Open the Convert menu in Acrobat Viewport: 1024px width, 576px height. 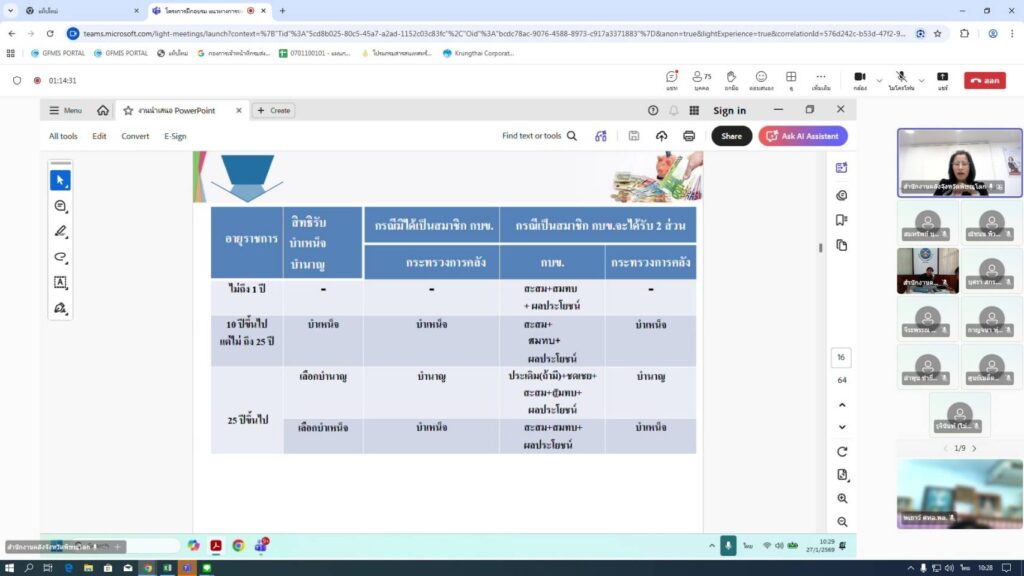tap(135, 136)
